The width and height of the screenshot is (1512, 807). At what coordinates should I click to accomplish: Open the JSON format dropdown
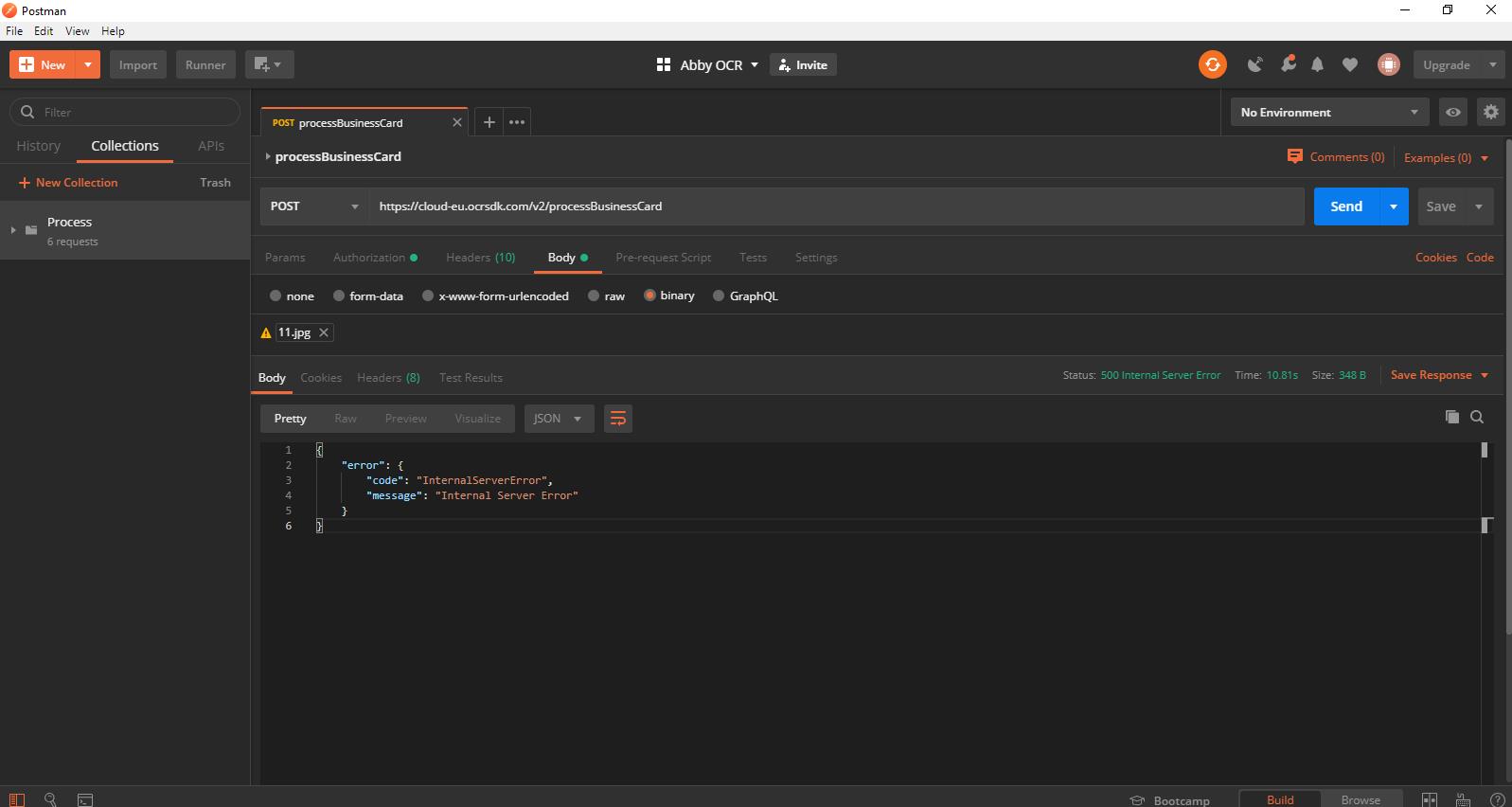click(x=559, y=418)
